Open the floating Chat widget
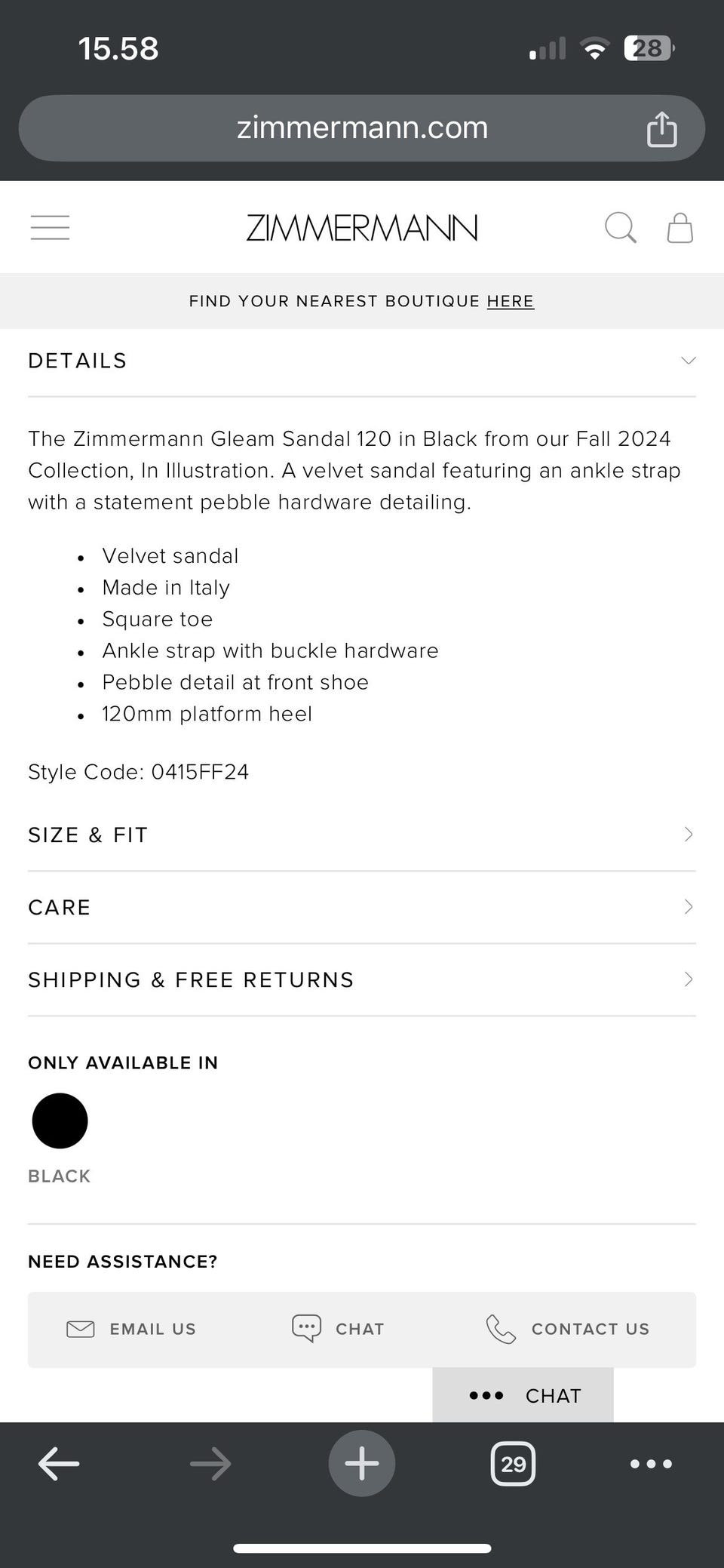The width and height of the screenshot is (724, 1568). (523, 1395)
